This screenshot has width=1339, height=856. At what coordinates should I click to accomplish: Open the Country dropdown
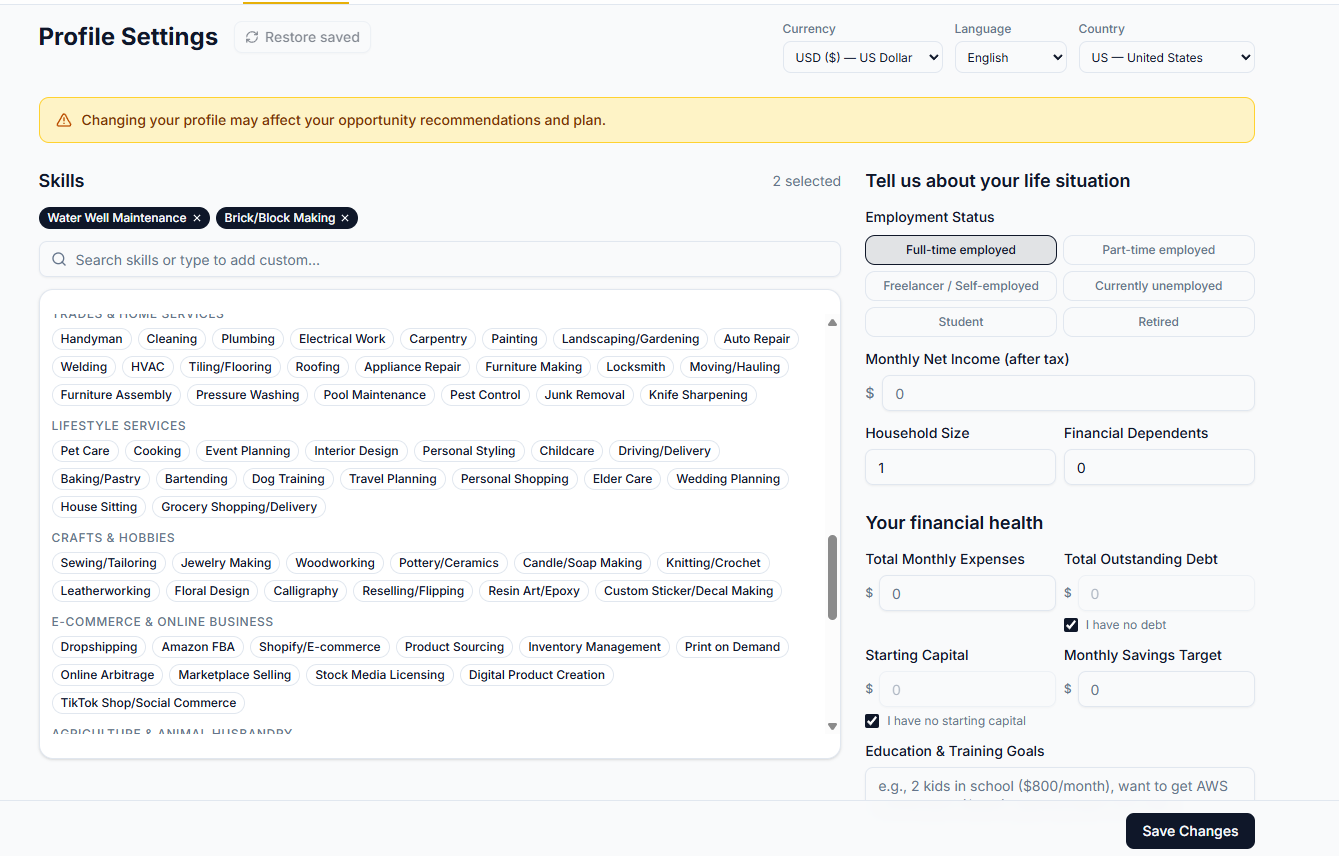click(x=1166, y=57)
